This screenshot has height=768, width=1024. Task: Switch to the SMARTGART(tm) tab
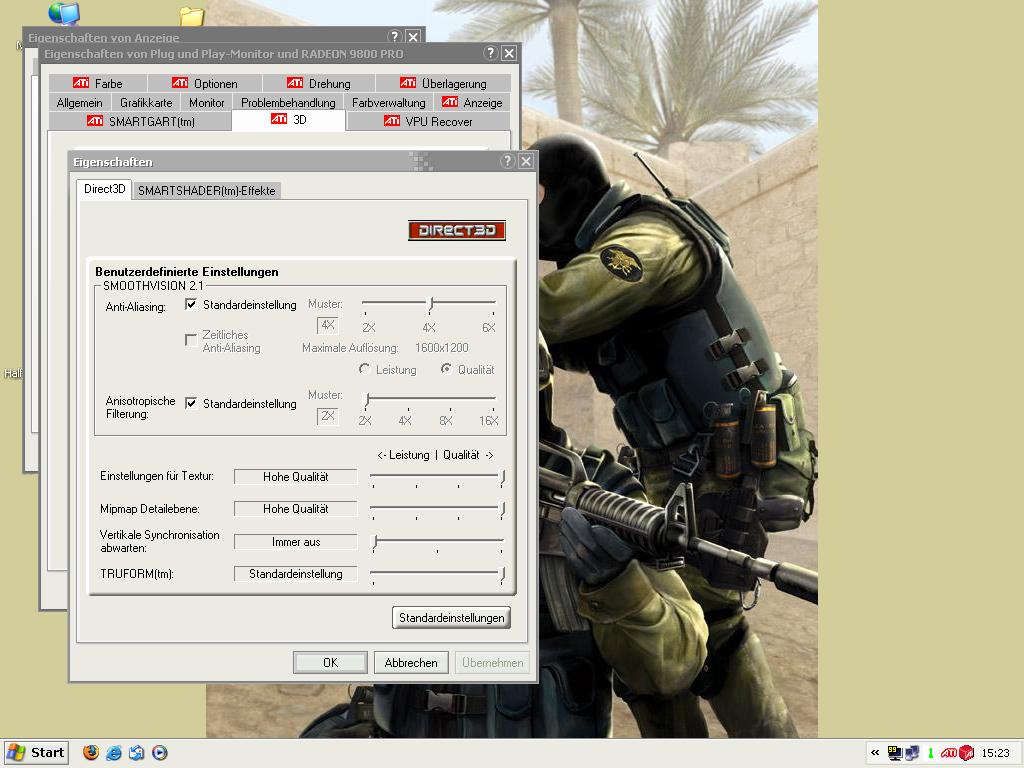tap(140, 121)
